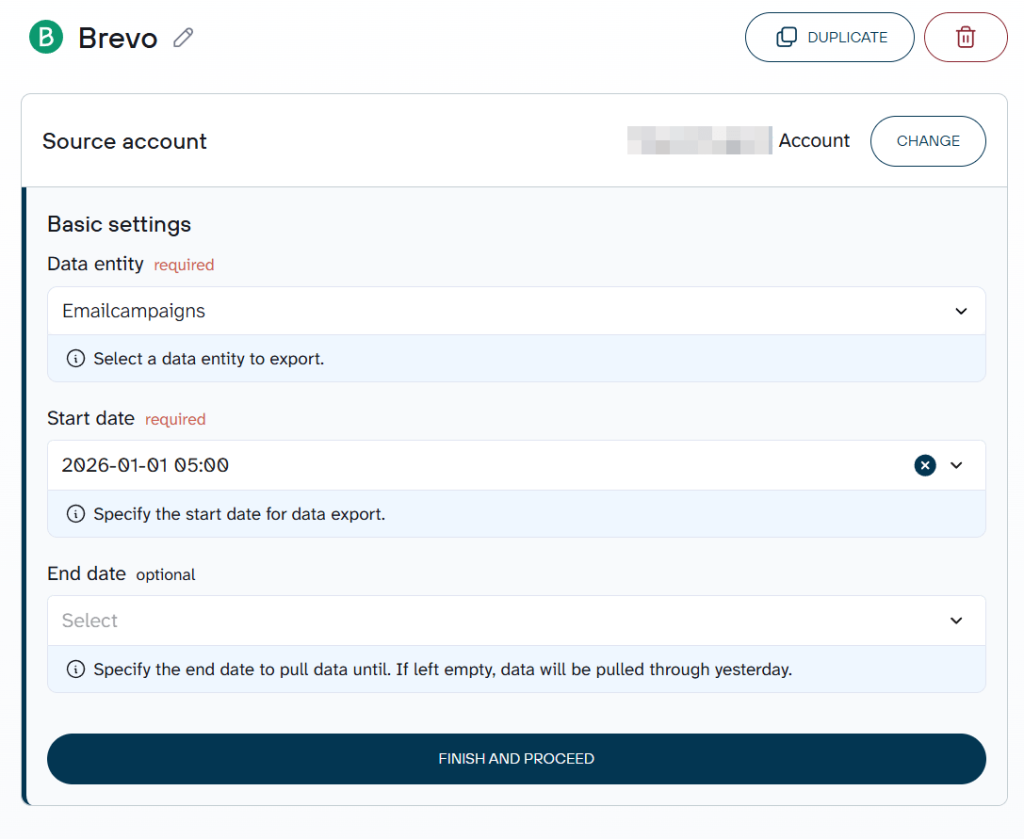
Task: Click the info icon beside end date hint
Action: [x=75, y=669]
